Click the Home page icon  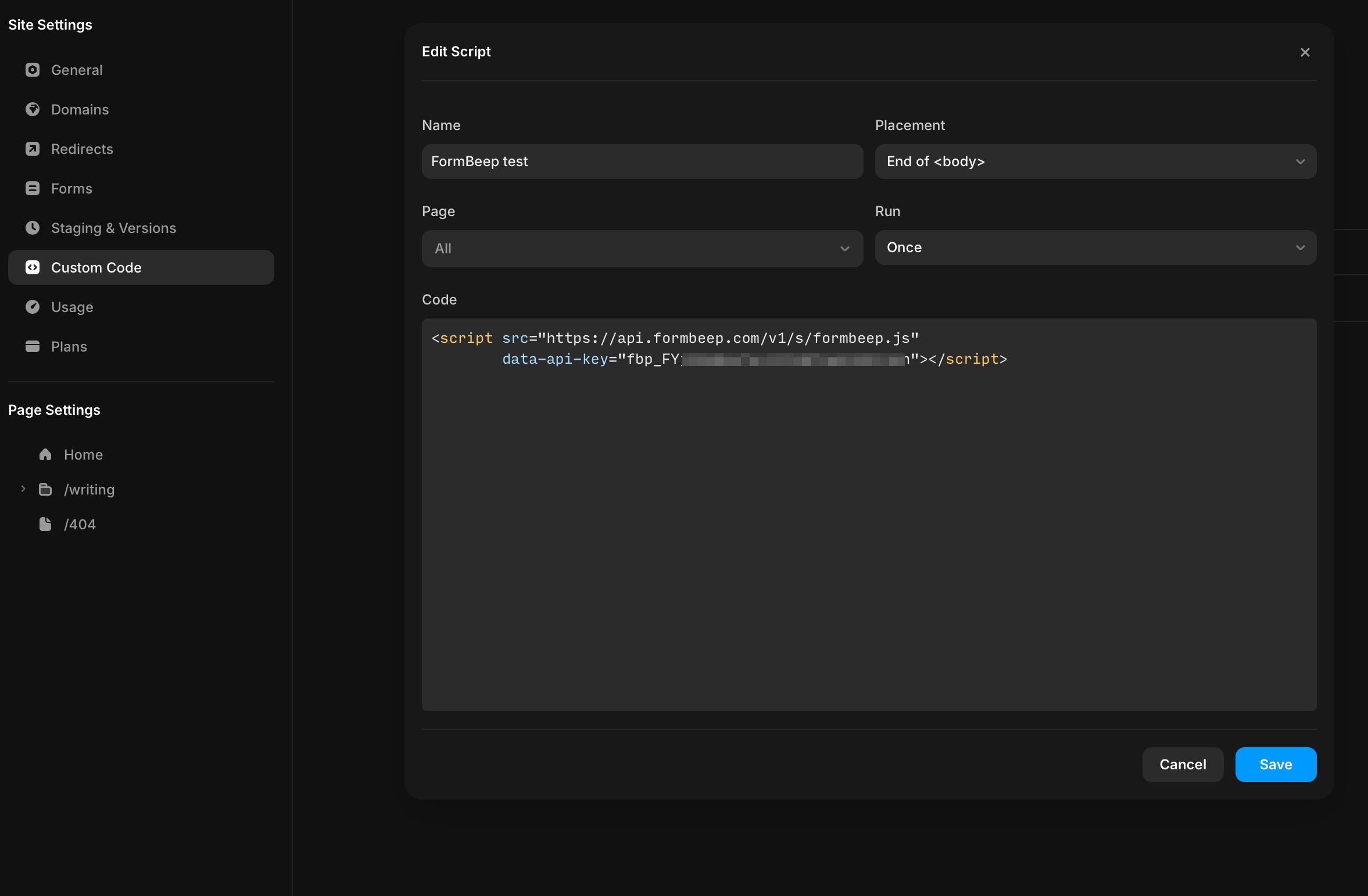coord(46,454)
